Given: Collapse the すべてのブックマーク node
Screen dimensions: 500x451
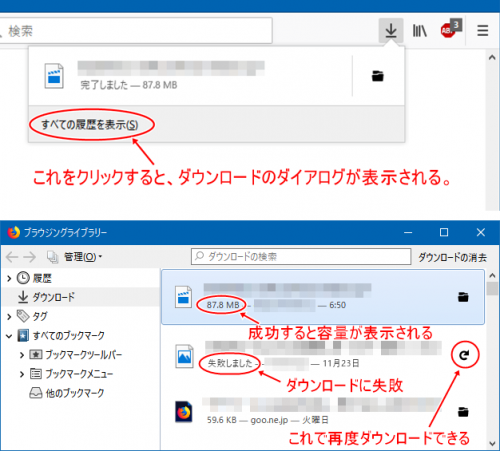Looking at the screenshot, I should [x=9, y=336].
